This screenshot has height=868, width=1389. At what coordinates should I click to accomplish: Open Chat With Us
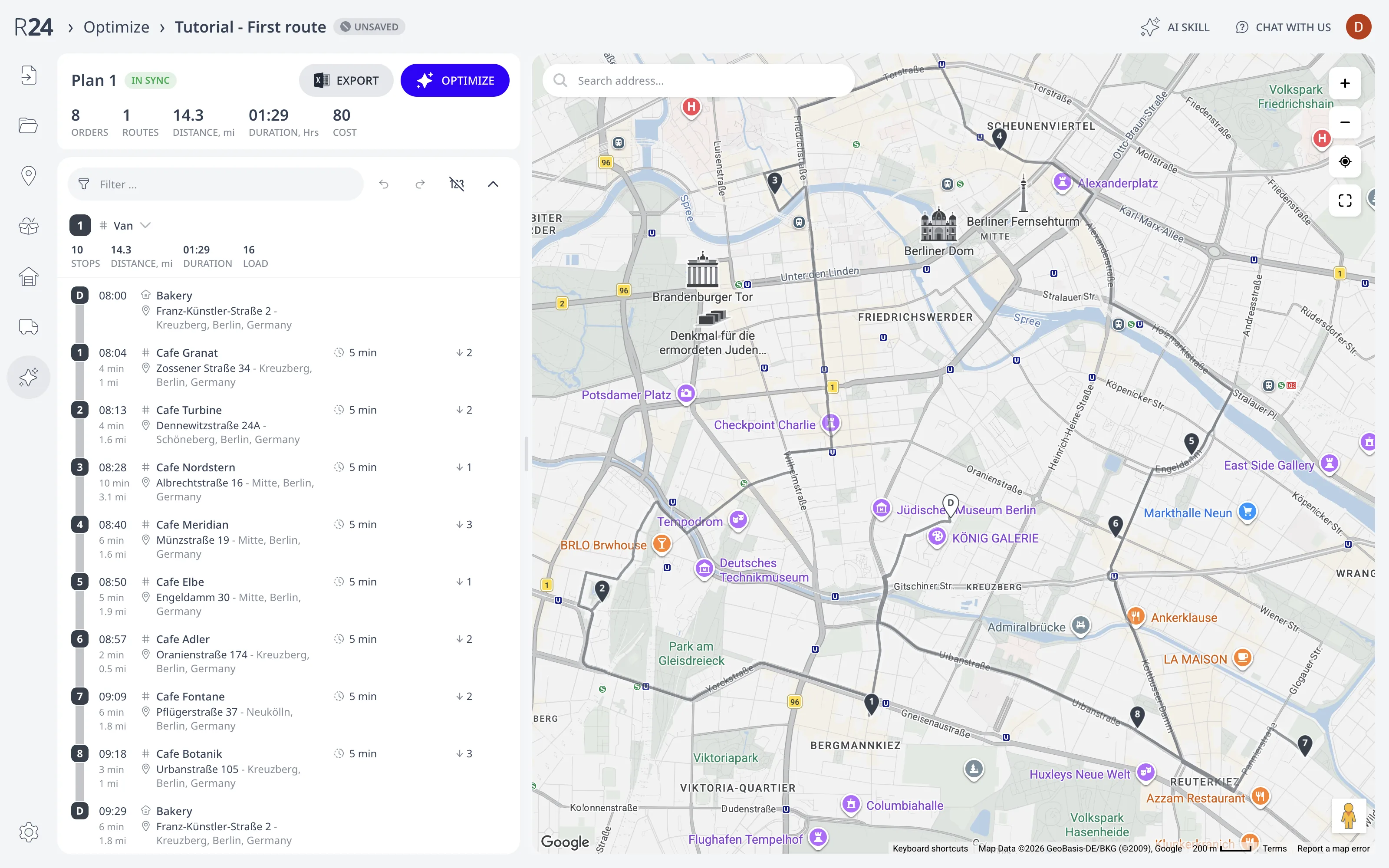[x=1283, y=27]
